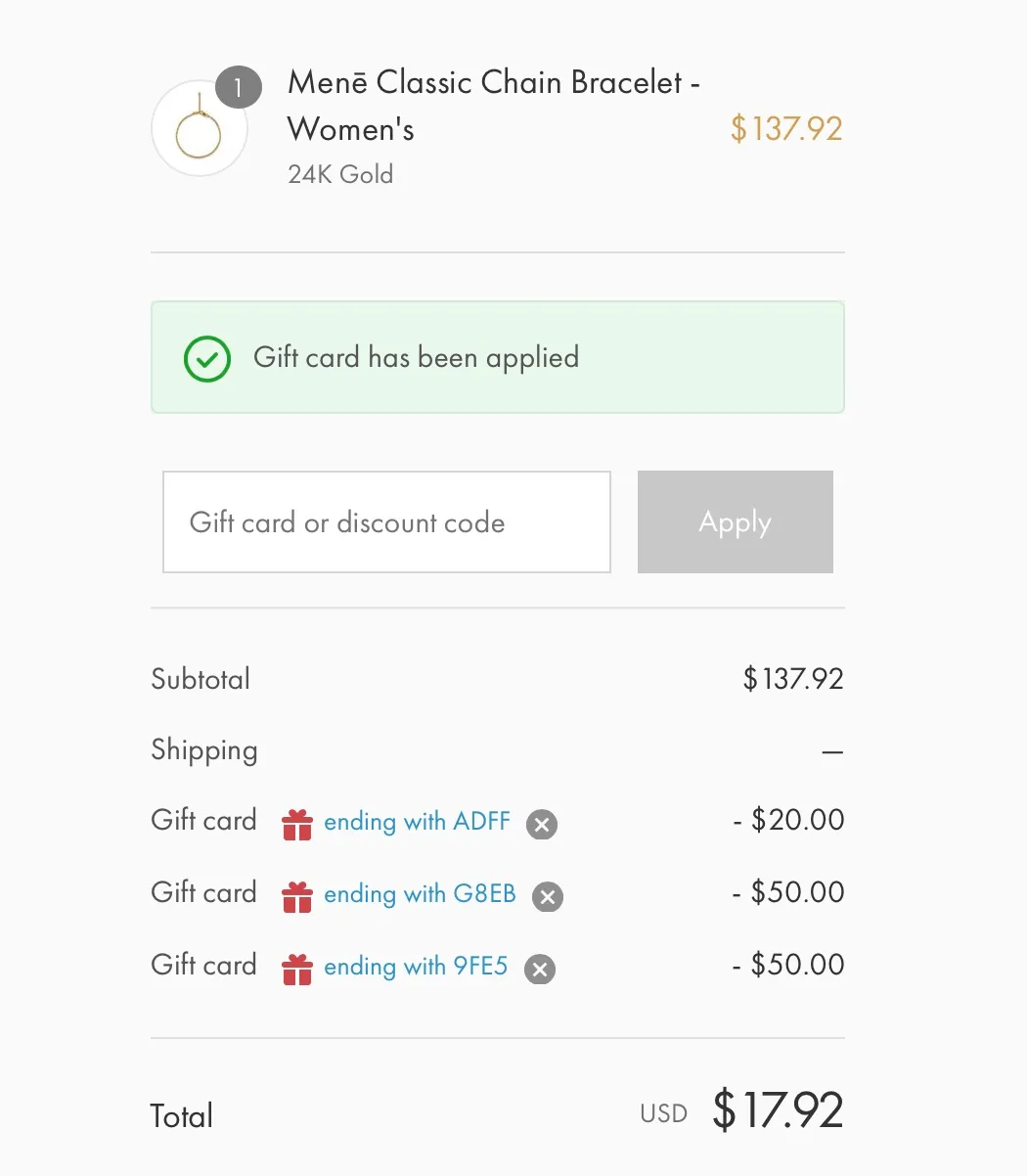Click the 'ending with ADFF' link

coord(418,822)
